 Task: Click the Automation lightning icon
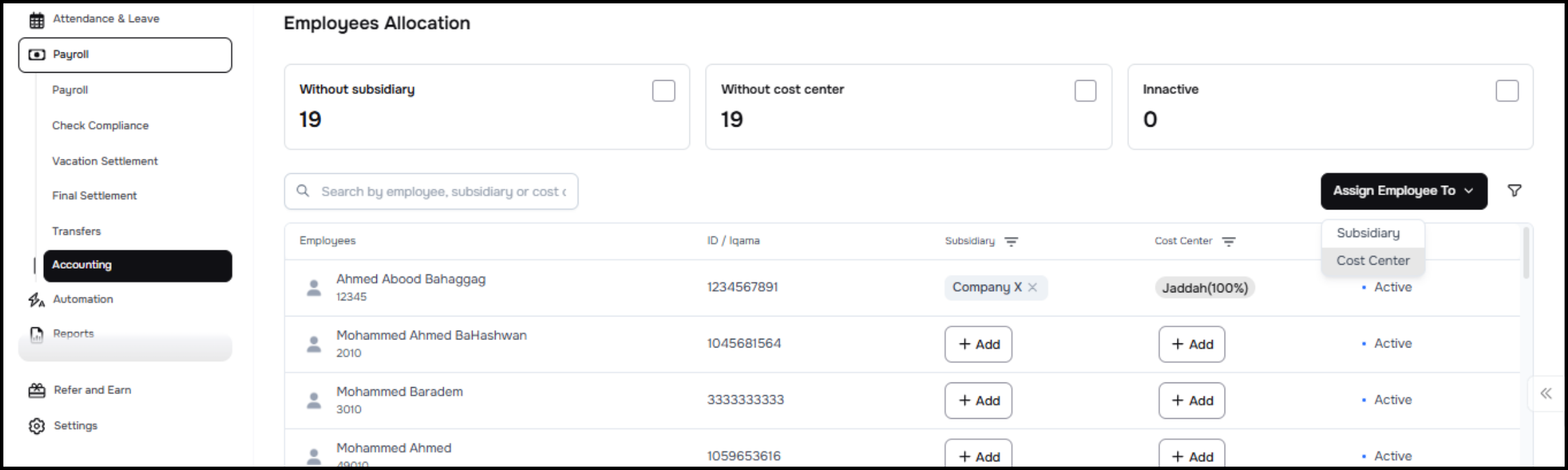36,300
